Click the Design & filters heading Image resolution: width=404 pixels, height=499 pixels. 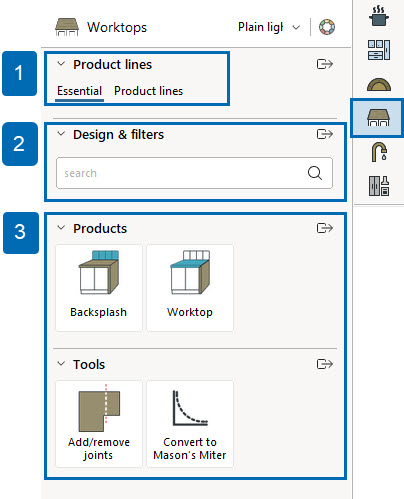[118, 135]
